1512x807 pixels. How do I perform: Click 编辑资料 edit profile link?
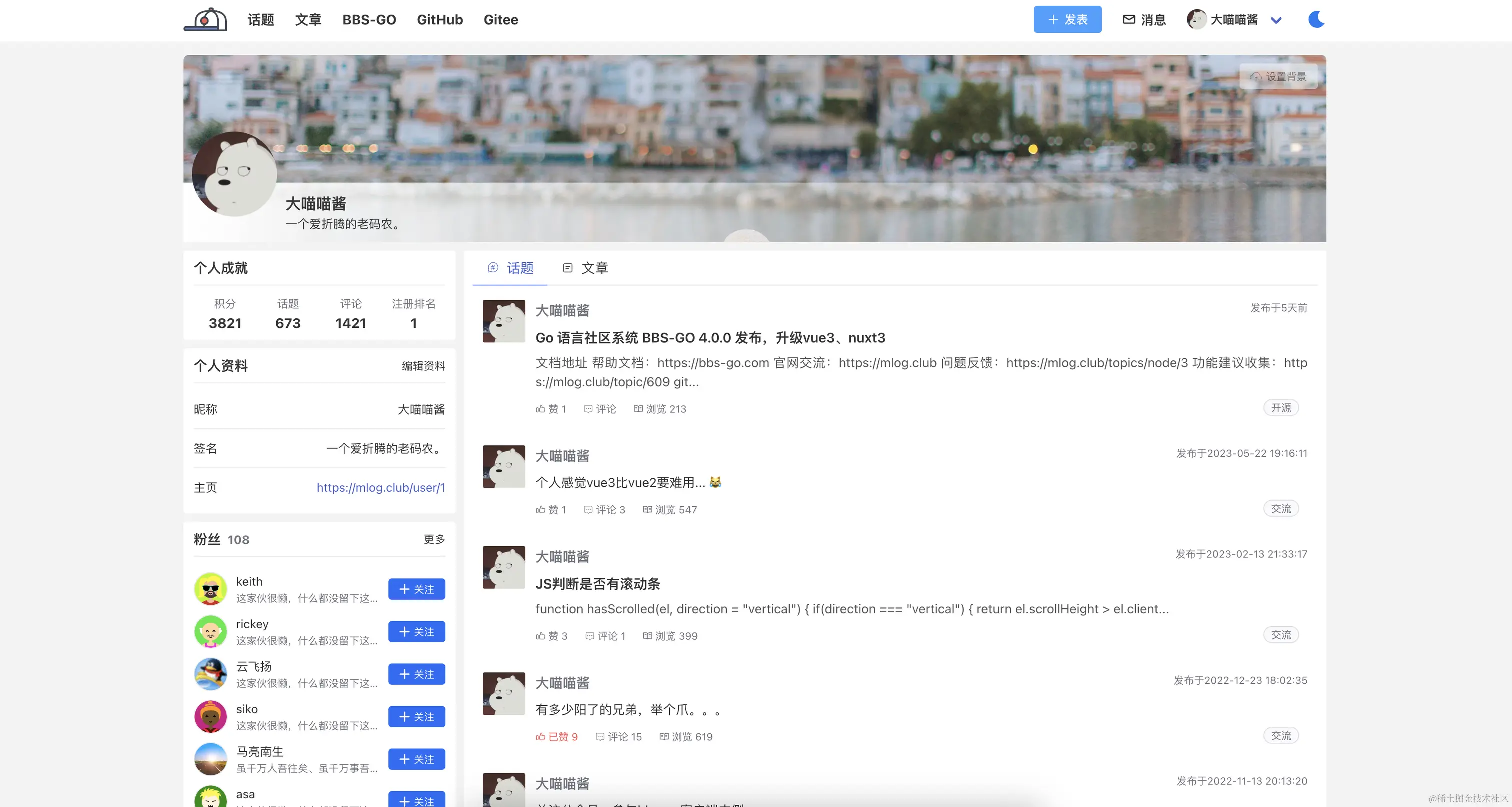(423, 366)
